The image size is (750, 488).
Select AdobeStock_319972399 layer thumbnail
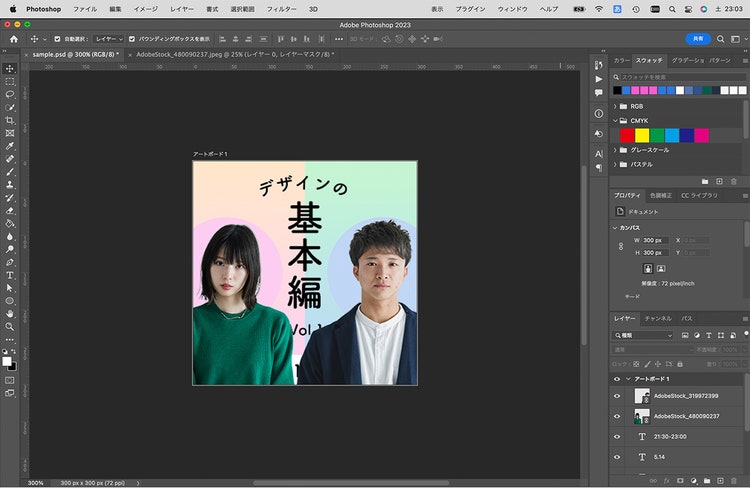pos(642,396)
